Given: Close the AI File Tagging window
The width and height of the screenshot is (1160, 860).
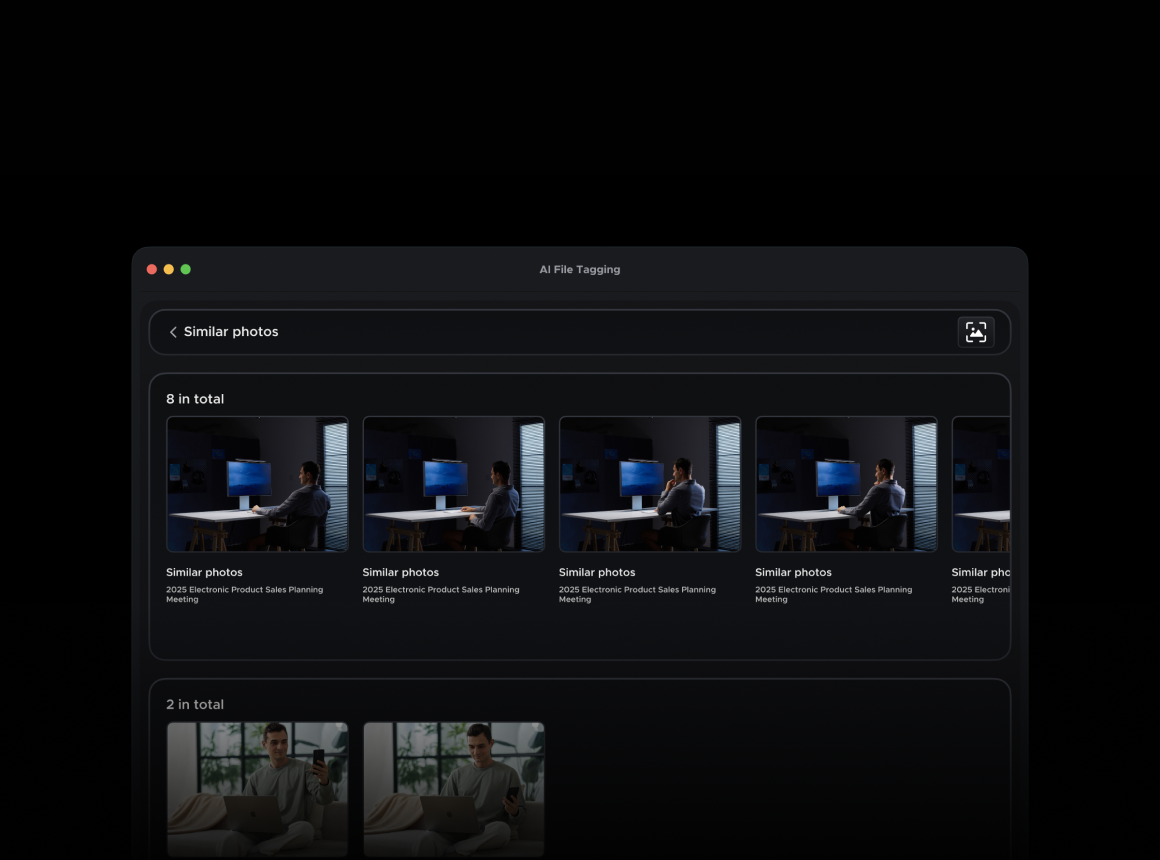Looking at the screenshot, I should (x=152, y=269).
